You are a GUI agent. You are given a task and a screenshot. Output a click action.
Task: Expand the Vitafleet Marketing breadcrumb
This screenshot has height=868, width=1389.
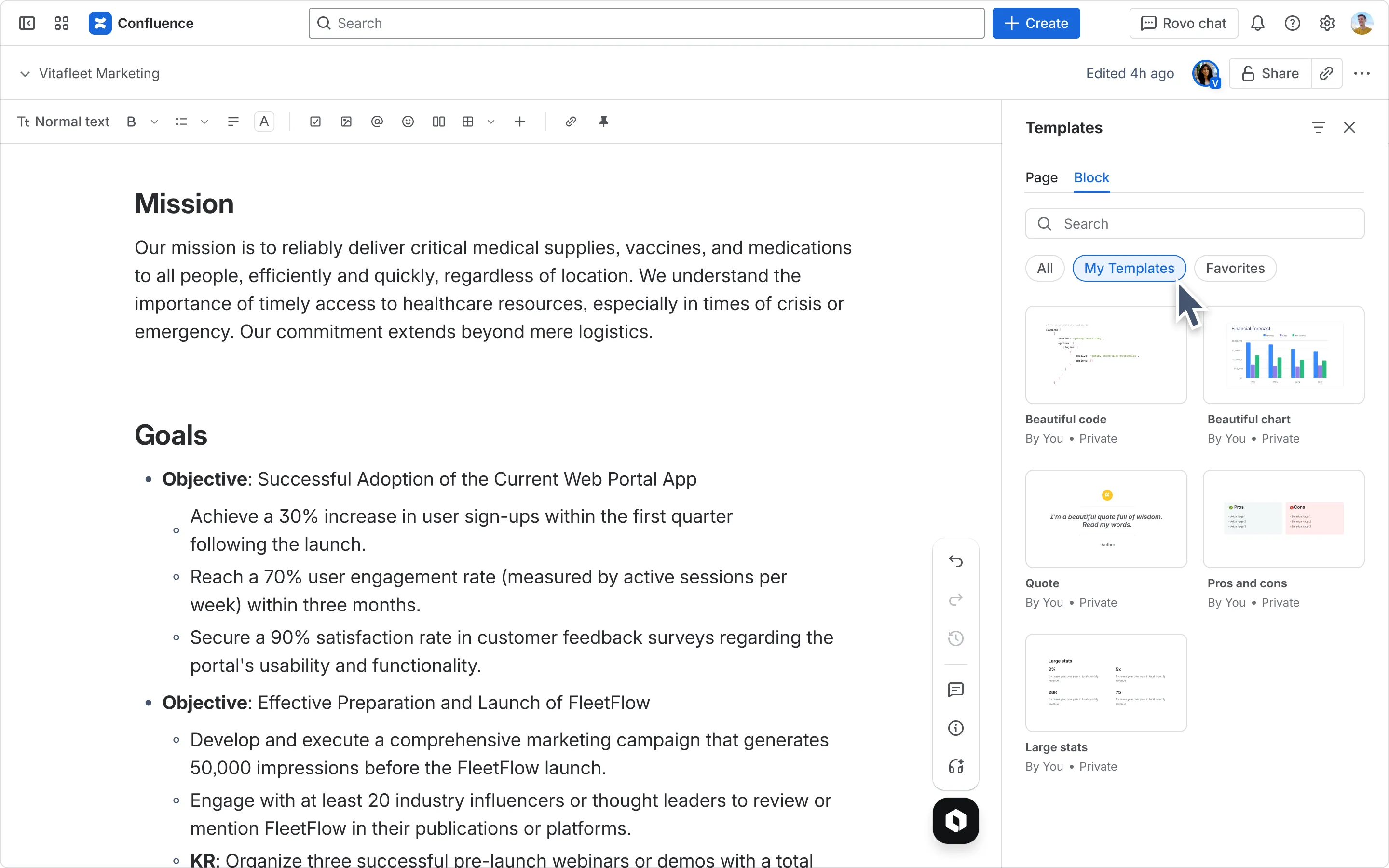[25, 73]
